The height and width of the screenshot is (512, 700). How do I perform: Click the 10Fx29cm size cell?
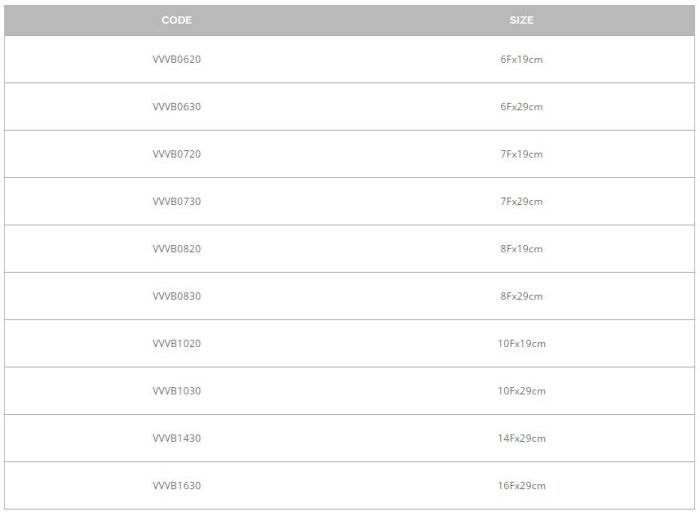(521, 391)
